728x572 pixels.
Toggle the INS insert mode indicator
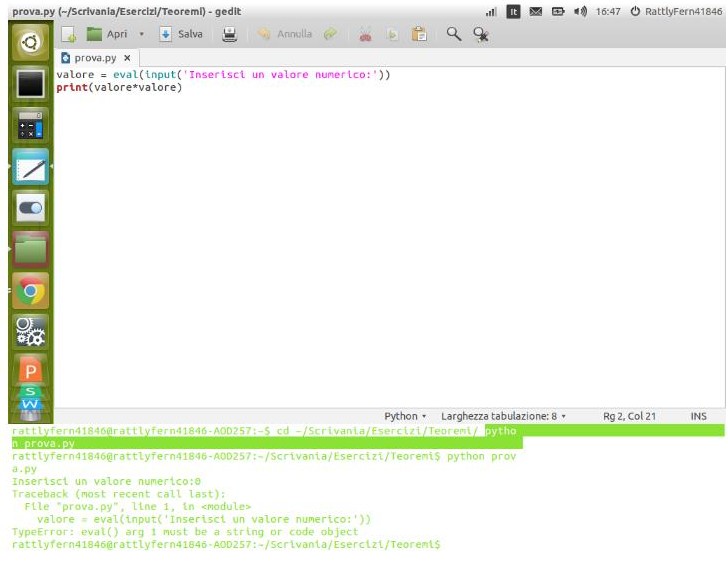click(x=698, y=416)
